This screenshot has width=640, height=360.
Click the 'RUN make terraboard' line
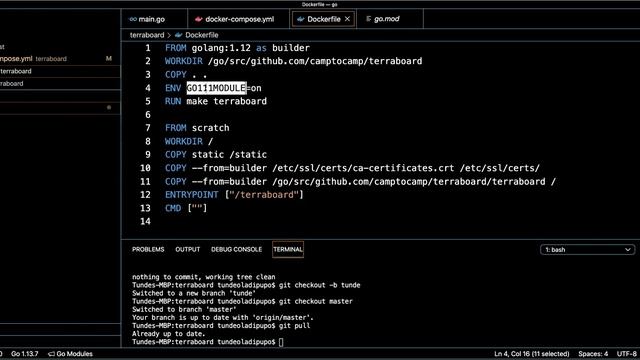(216, 101)
